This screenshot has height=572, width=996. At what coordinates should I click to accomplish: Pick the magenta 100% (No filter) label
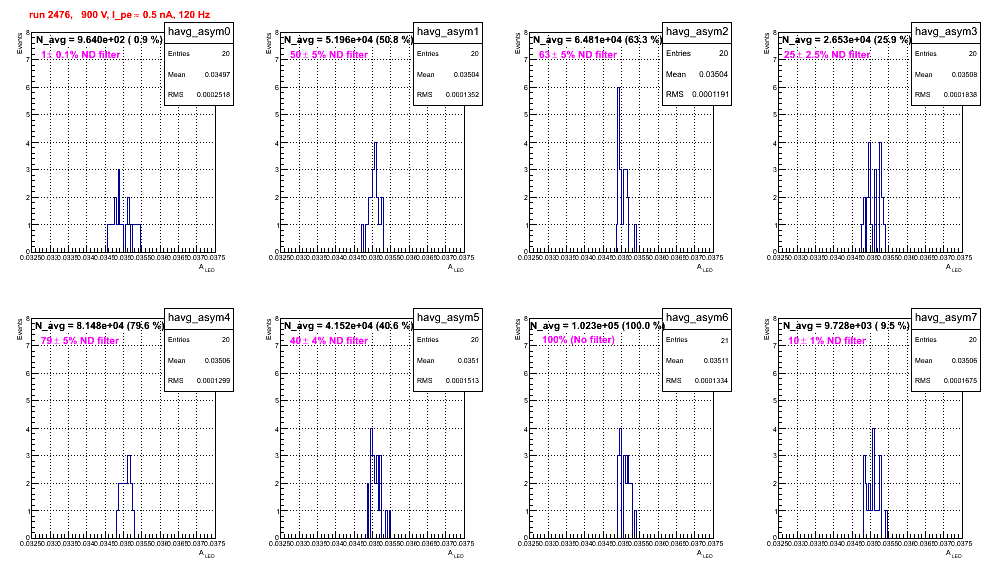pos(578,340)
